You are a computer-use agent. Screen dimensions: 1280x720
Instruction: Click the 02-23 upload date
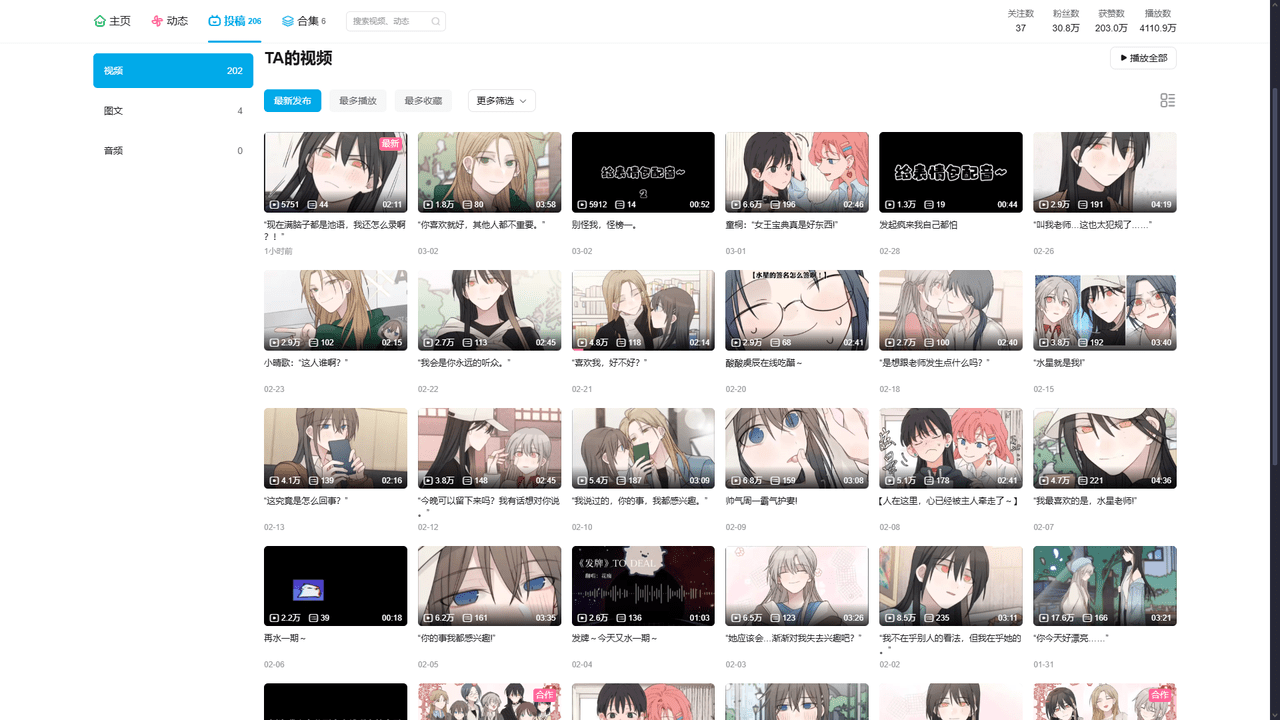[274, 390]
